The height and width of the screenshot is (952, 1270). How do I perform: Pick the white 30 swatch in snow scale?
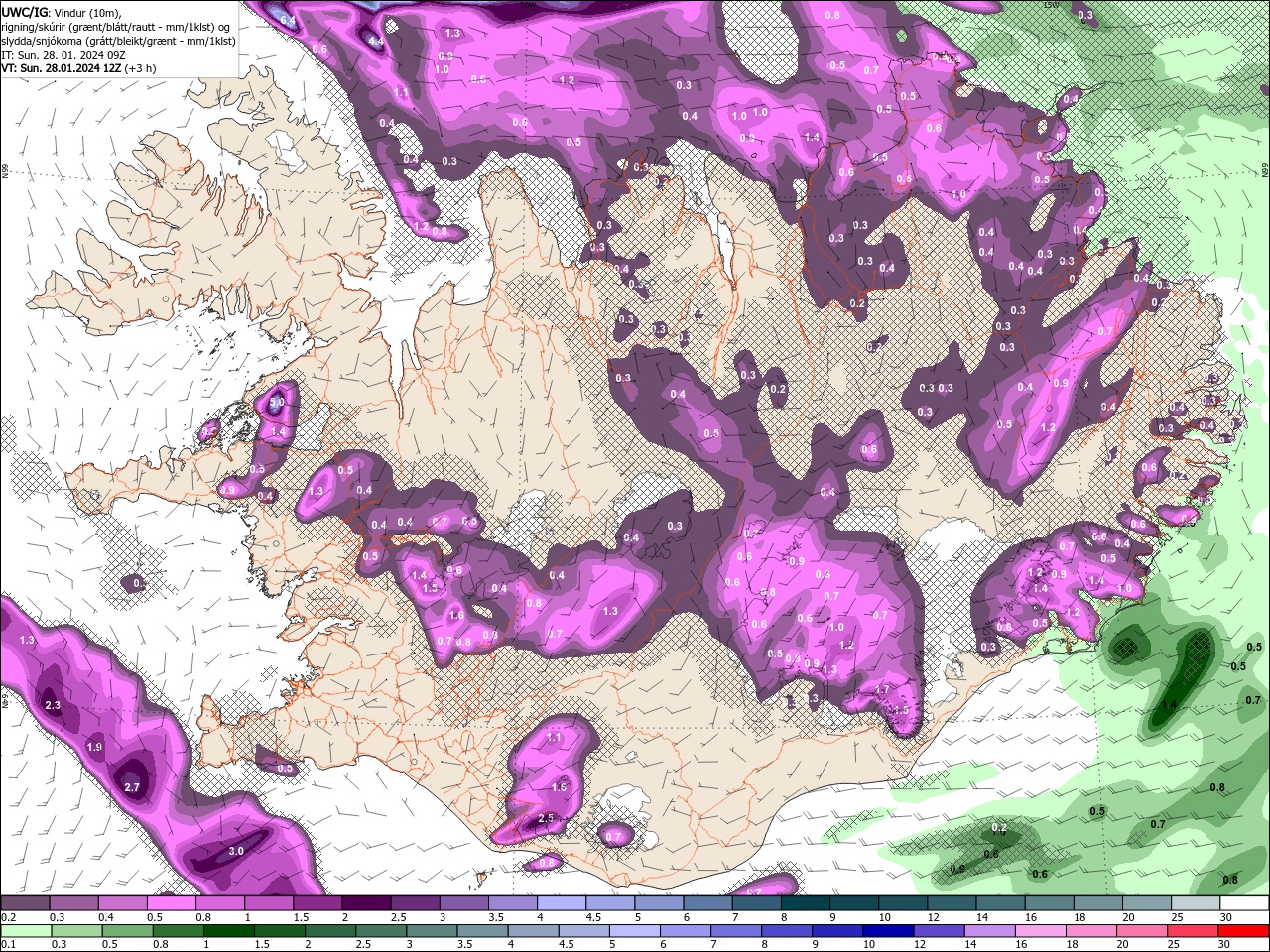click(x=1244, y=903)
